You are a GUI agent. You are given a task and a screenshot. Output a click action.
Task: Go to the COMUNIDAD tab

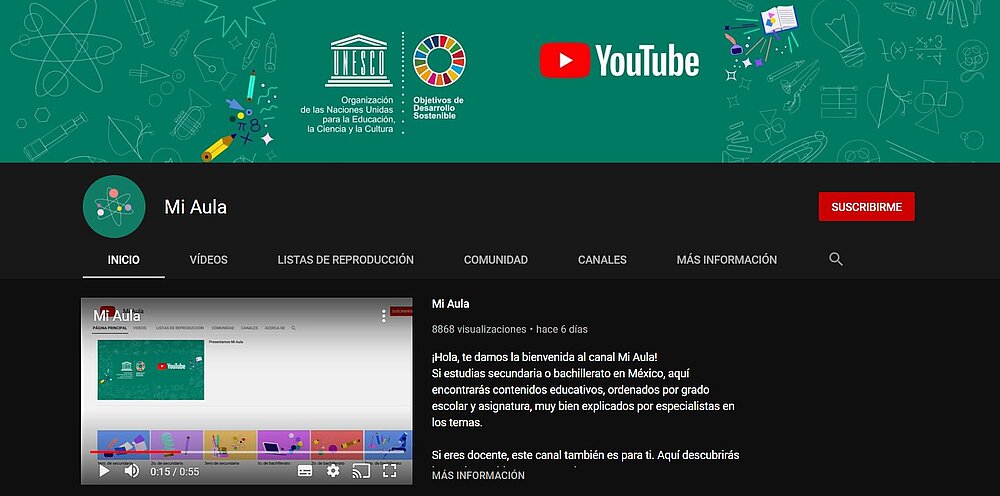495,260
